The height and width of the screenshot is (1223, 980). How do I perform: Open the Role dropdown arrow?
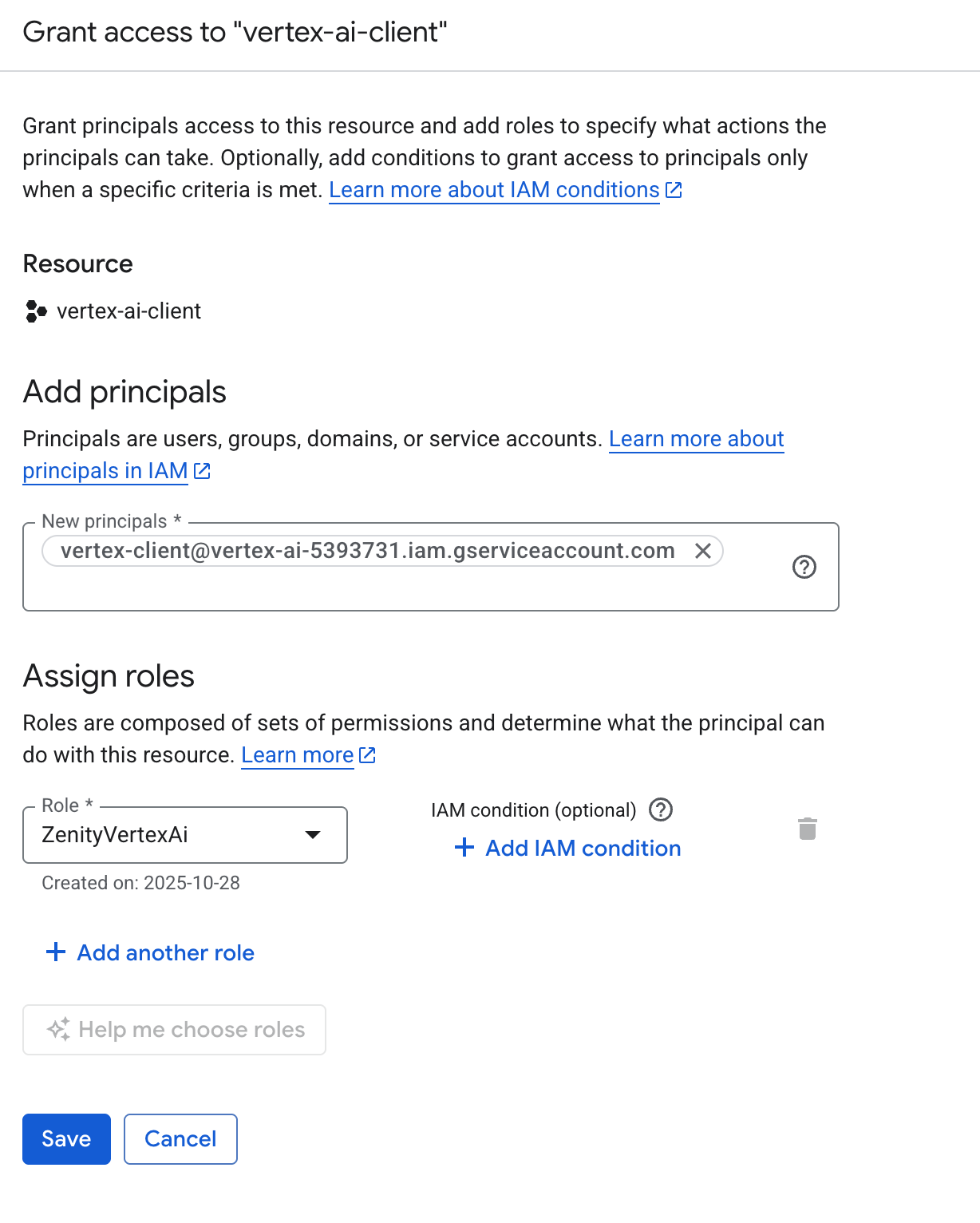click(313, 835)
